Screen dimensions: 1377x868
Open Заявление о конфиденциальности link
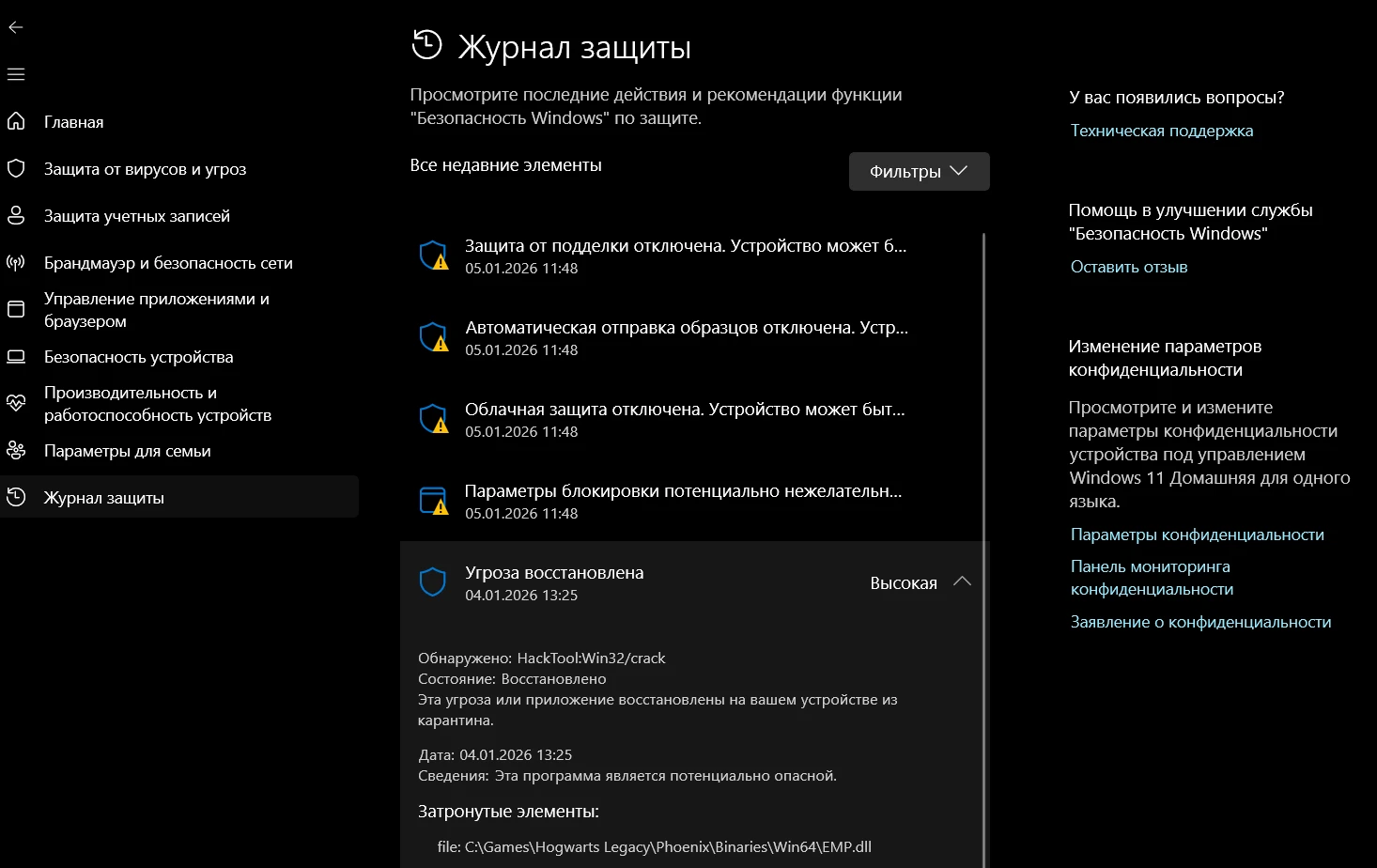[x=1200, y=622]
